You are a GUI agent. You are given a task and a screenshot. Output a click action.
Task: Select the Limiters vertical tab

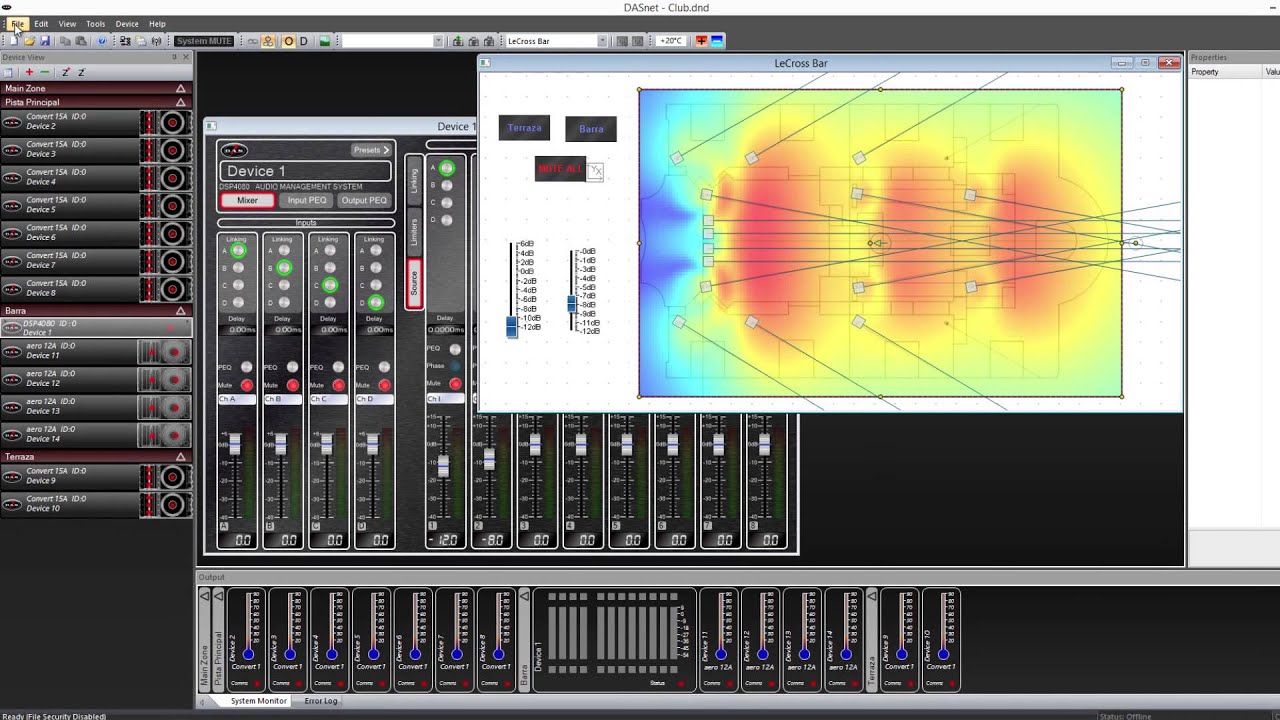click(x=413, y=233)
